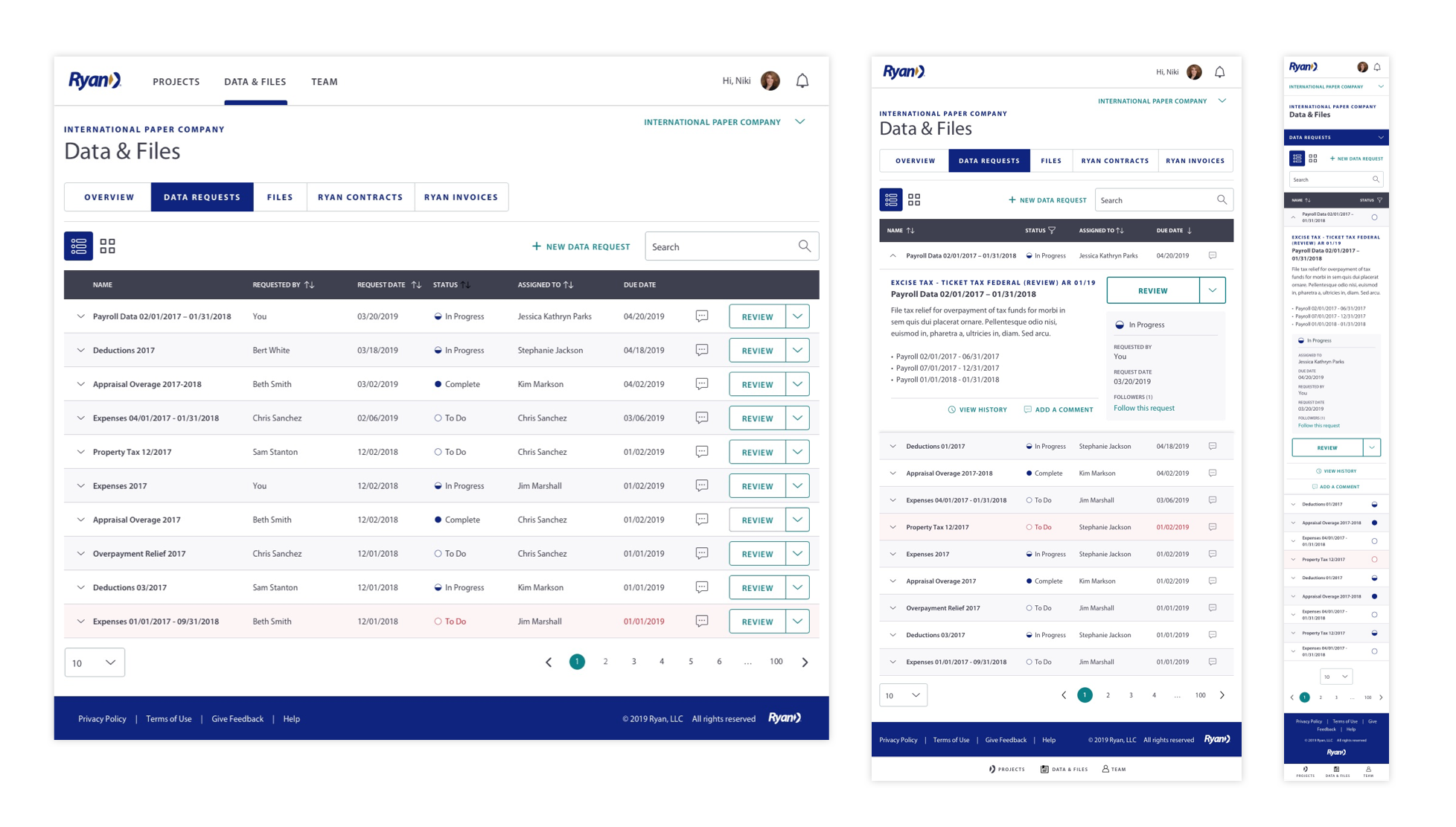The image size is (1456, 827).
Task: Open comments for the Deductions 2017 row
Action: click(701, 350)
